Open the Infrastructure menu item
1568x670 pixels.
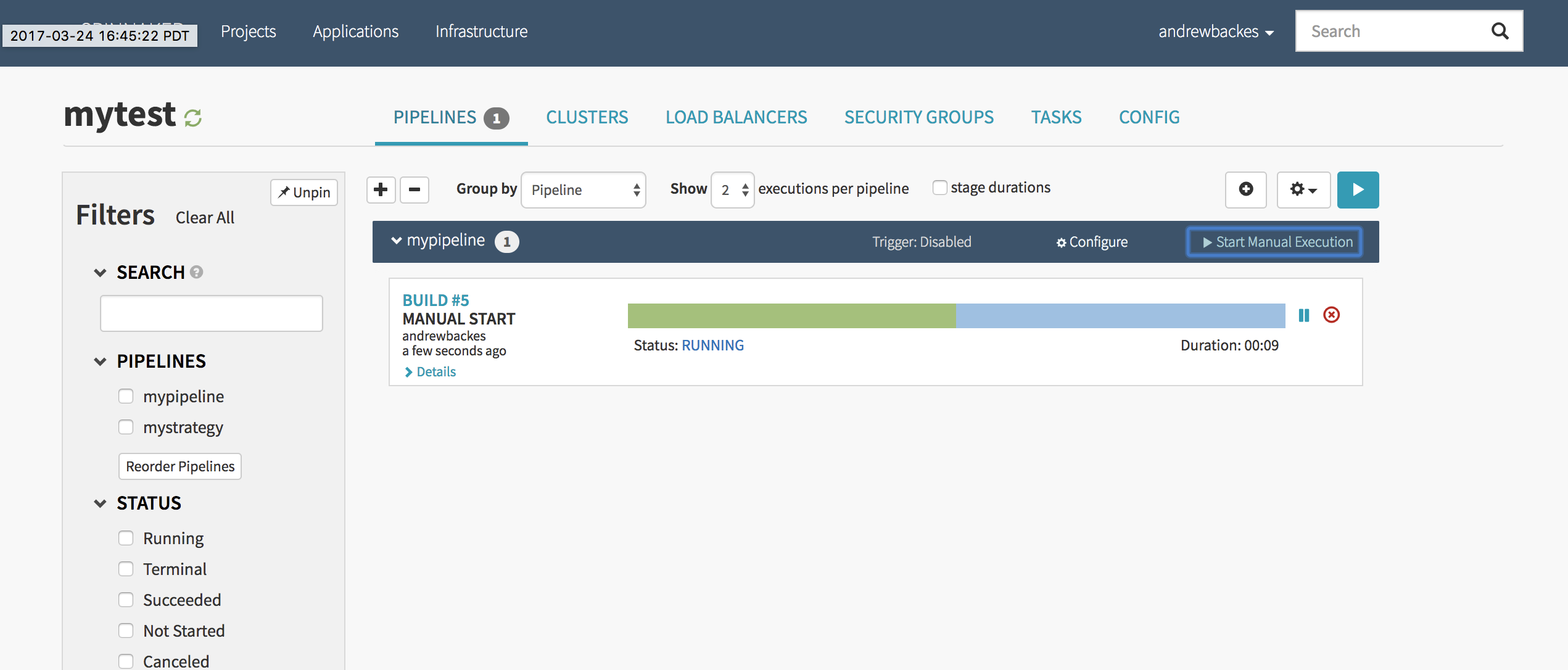[x=481, y=31]
